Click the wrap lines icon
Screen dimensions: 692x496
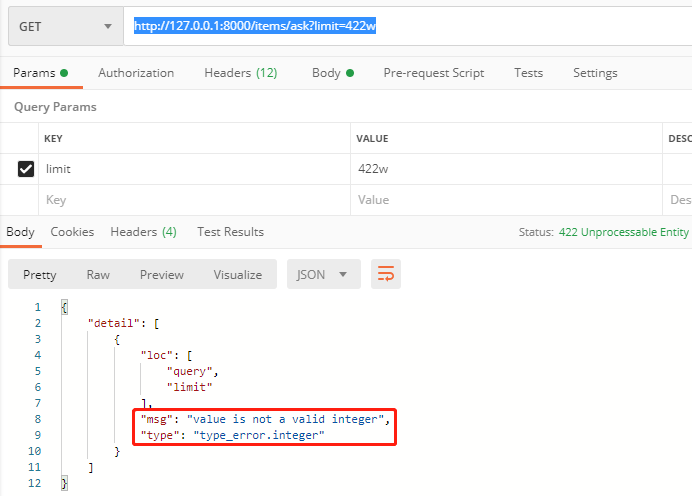(386, 274)
